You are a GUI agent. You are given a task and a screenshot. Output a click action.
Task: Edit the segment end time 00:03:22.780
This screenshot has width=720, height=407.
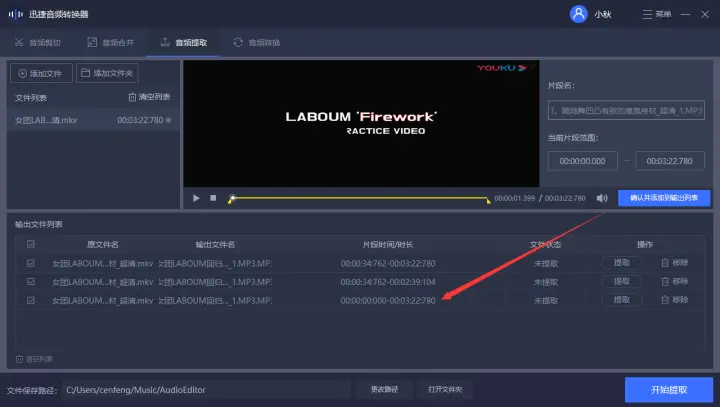click(x=669, y=161)
